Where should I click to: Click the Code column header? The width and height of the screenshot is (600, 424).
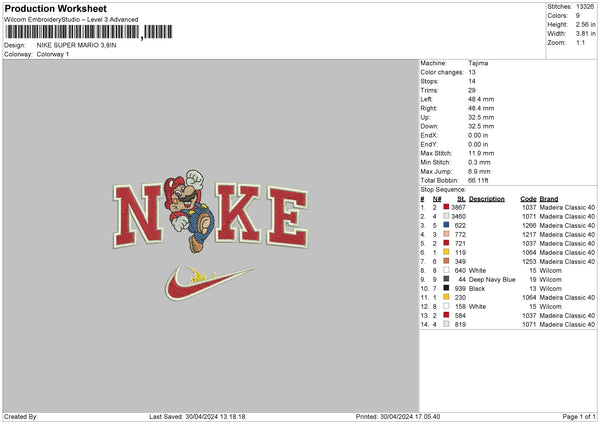pyautogui.click(x=528, y=199)
